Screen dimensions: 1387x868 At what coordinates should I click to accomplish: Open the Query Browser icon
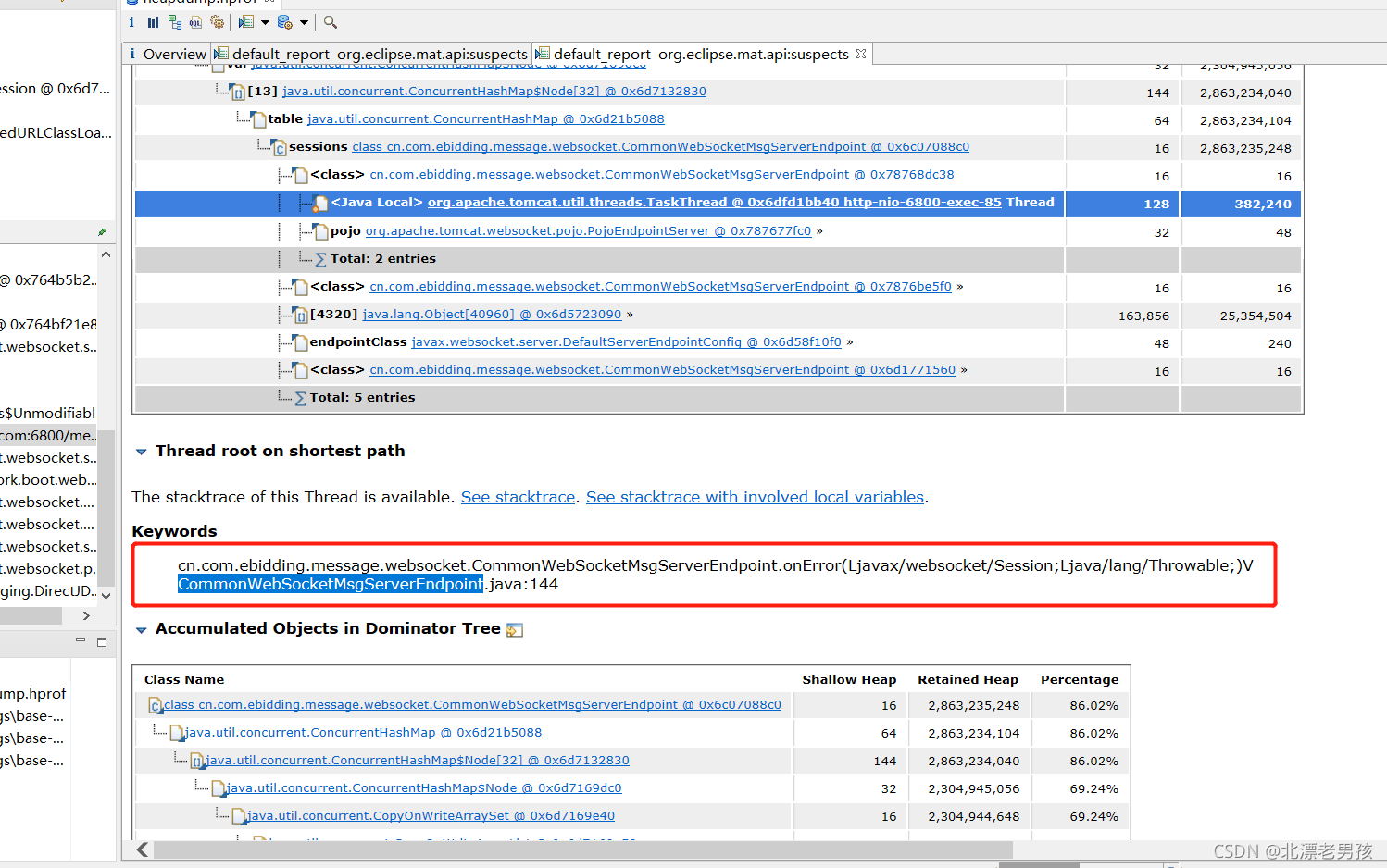click(285, 22)
